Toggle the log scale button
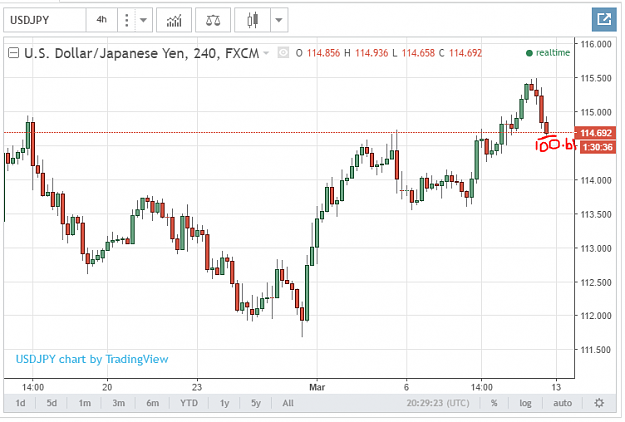This screenshot has width=625, height=422. pos(525,403)
